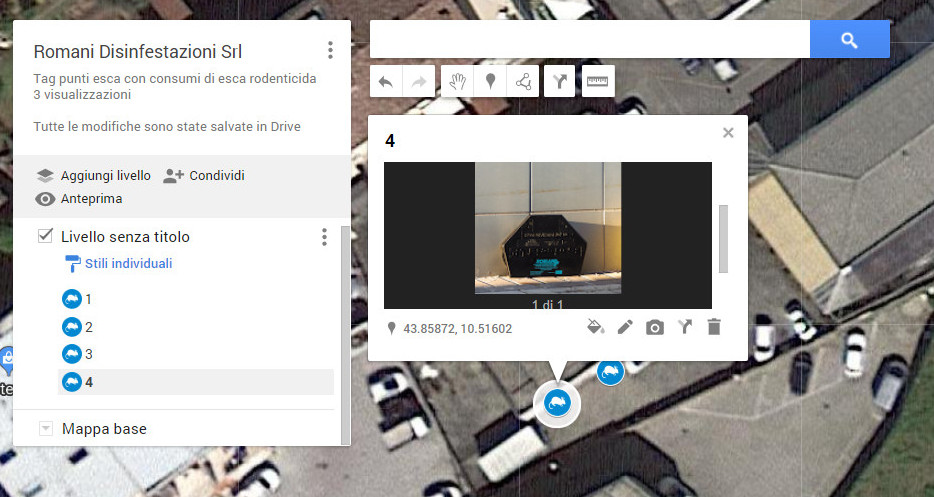The width and height of the screenshot is (934, 497).
Task: Select point 1 in layer list
Action: (195, 299)
